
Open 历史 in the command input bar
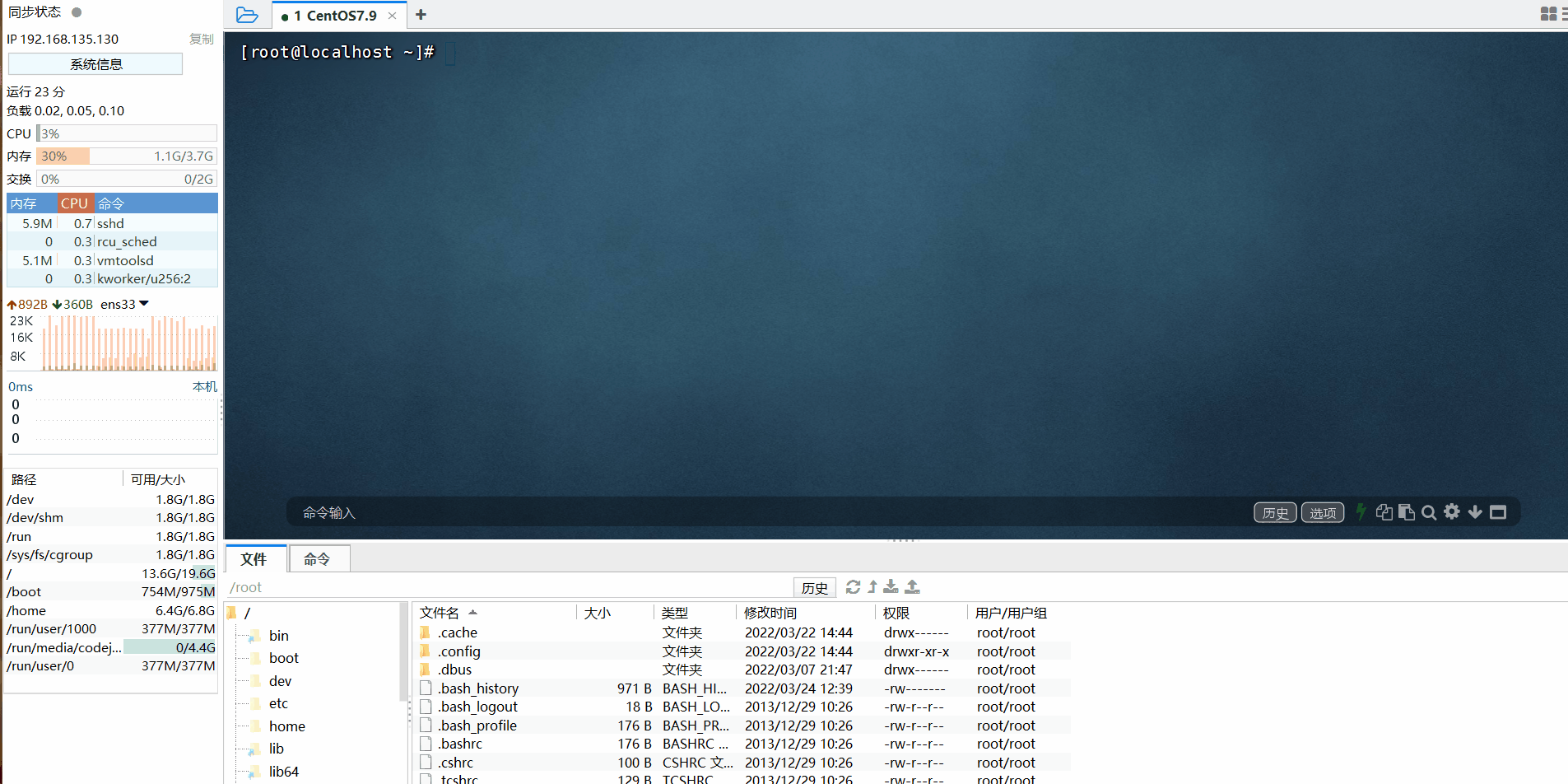1275,512
